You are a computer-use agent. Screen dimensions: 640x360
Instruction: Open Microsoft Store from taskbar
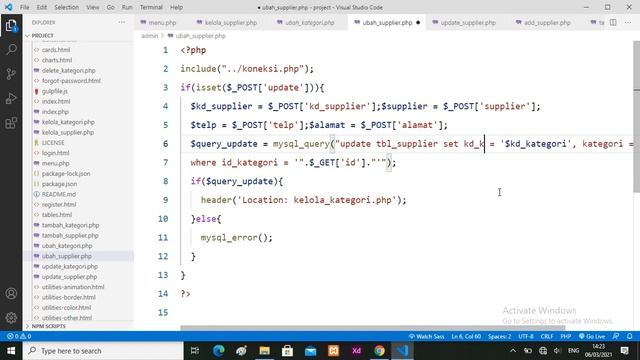287,351
